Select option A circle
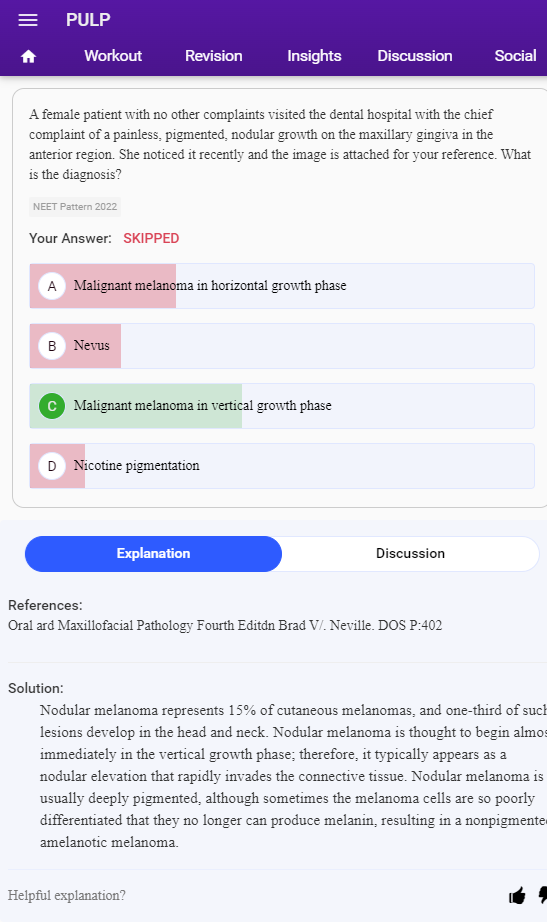 52,286
